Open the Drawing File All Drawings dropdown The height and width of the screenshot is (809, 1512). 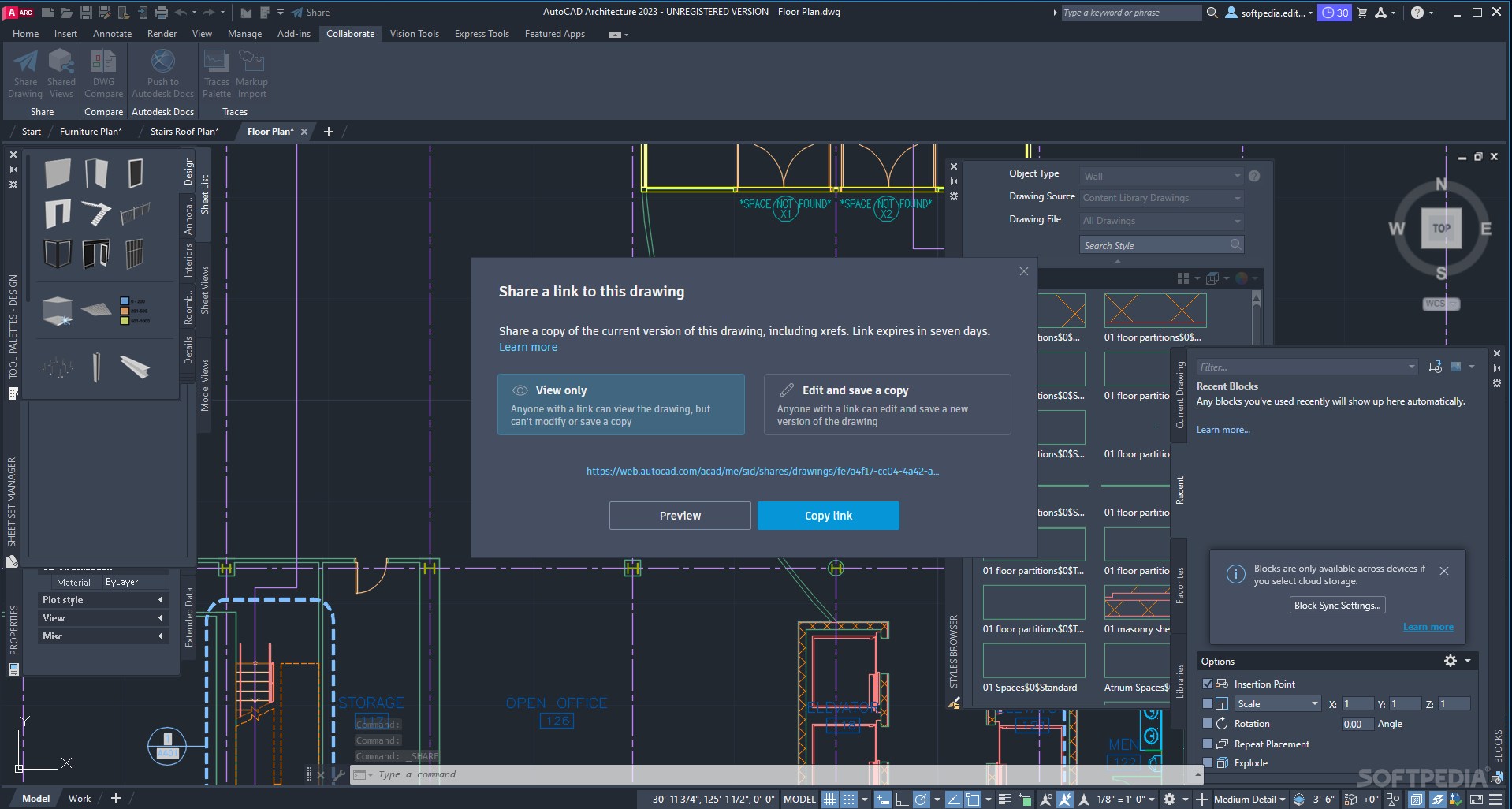[1161, 221]
